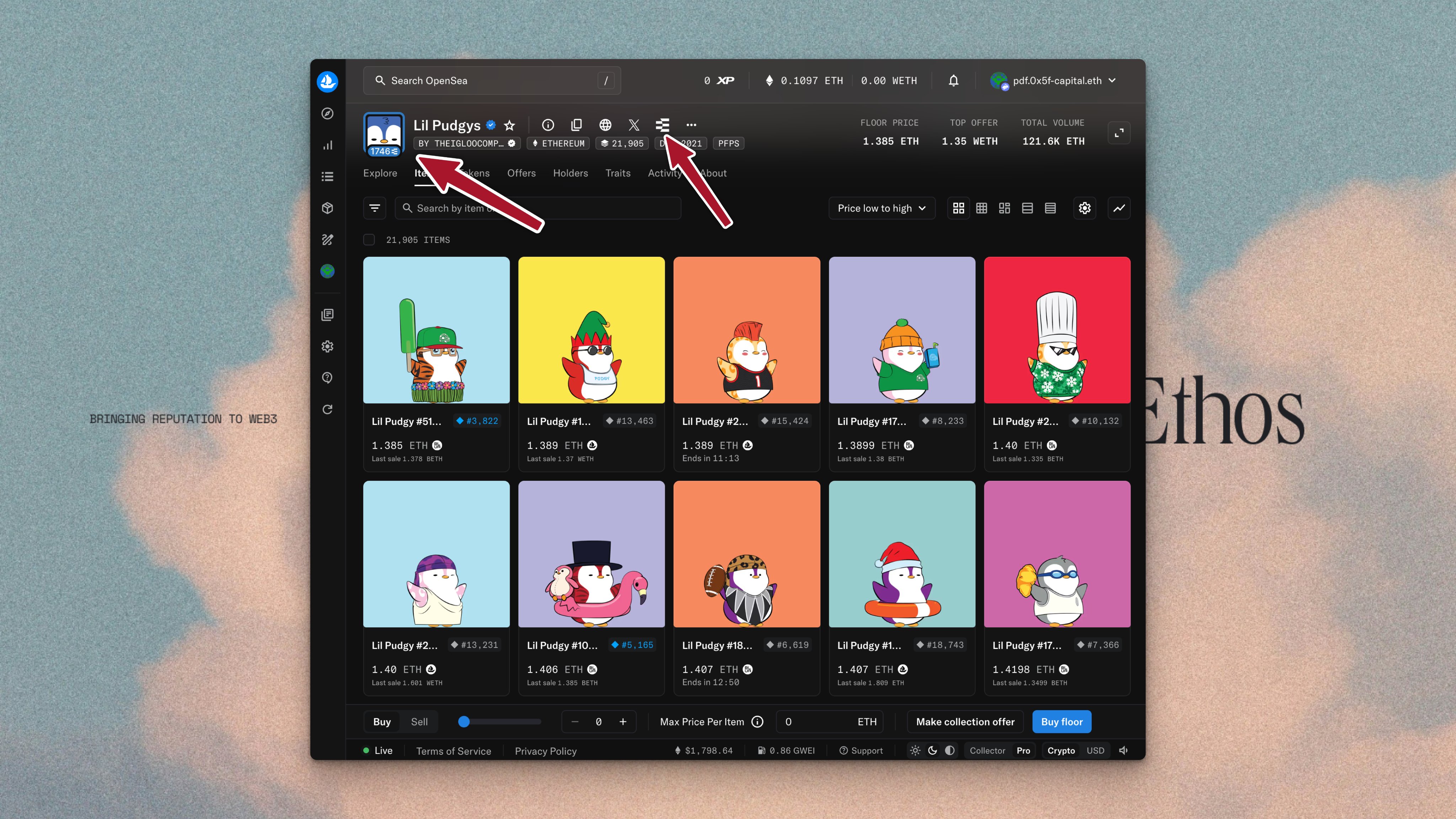Switch to dark theme moon icon

pyautogui.click(x=933, y=751)
